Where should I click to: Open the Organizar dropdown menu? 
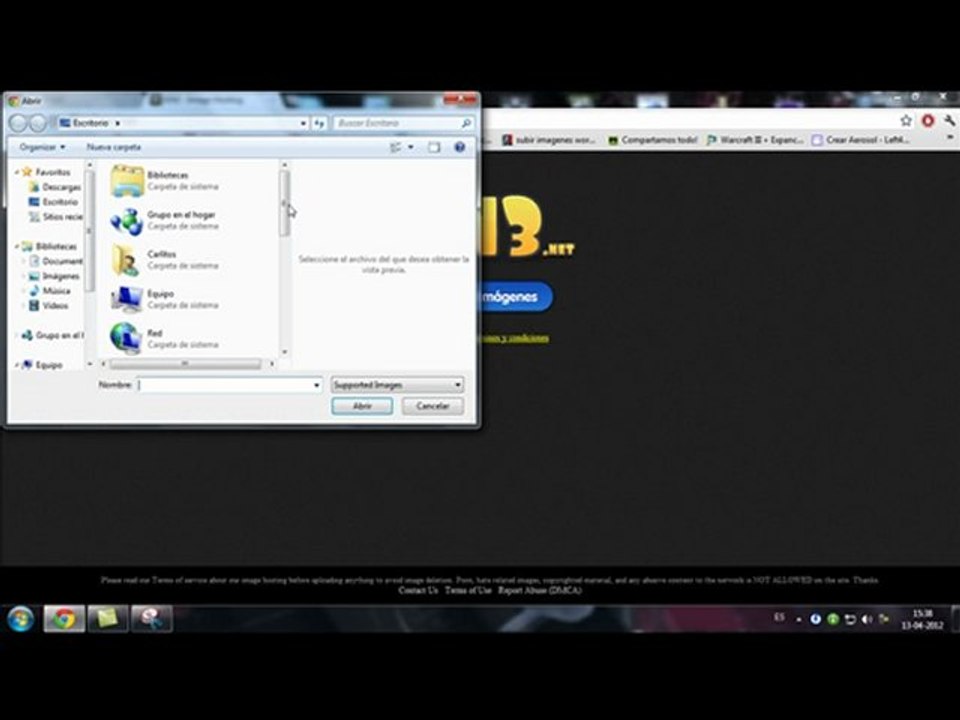[42, 147]
